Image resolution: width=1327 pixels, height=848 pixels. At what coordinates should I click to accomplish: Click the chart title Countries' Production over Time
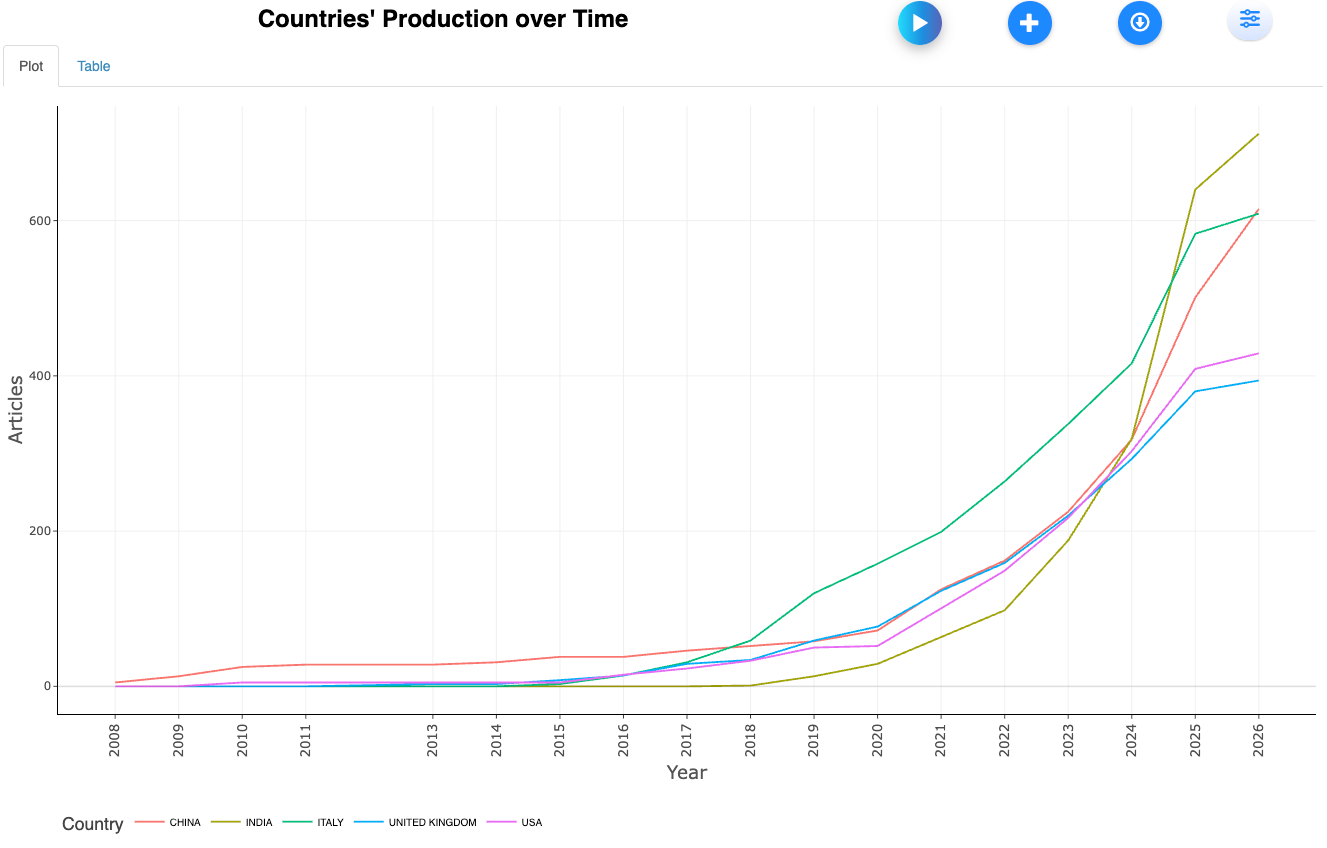[x=443, y=19]
